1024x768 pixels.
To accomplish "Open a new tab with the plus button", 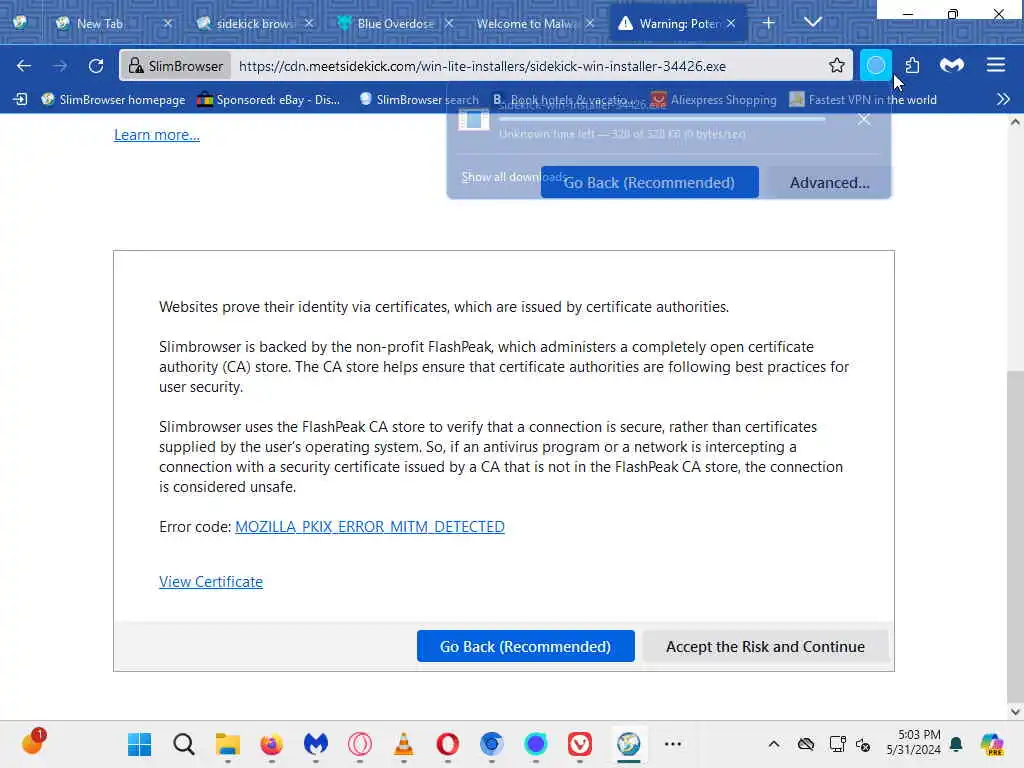I will [x=769, y=23].
